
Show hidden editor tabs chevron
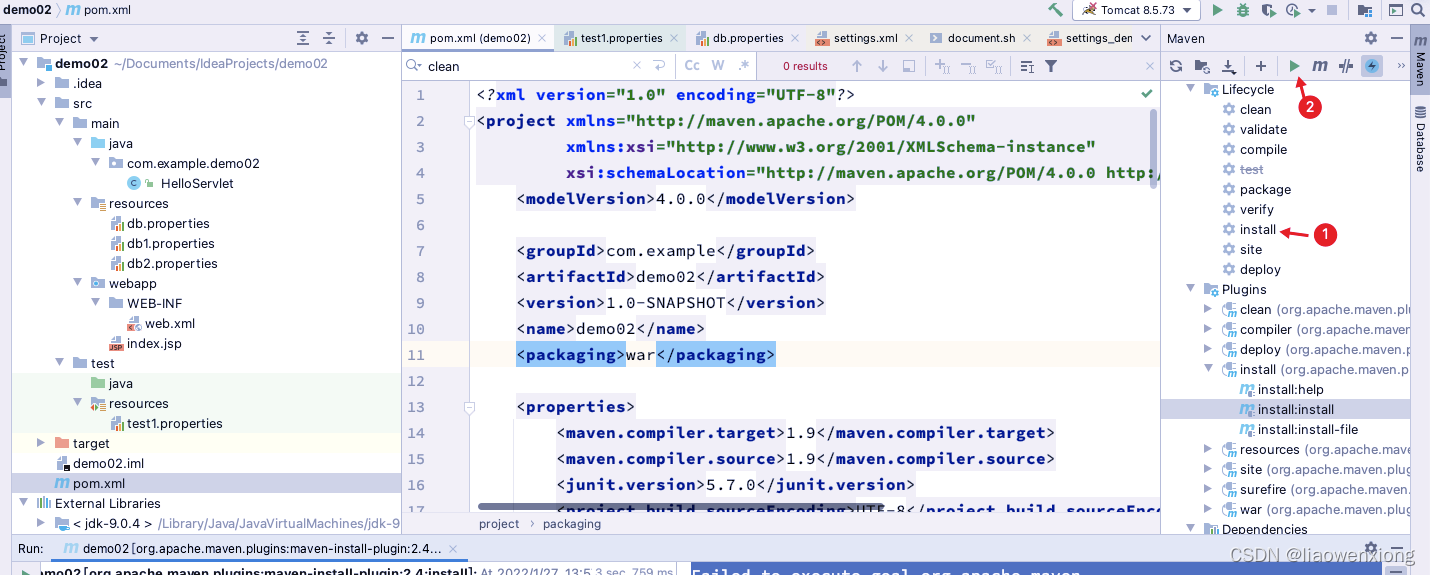click(1144, 38)
